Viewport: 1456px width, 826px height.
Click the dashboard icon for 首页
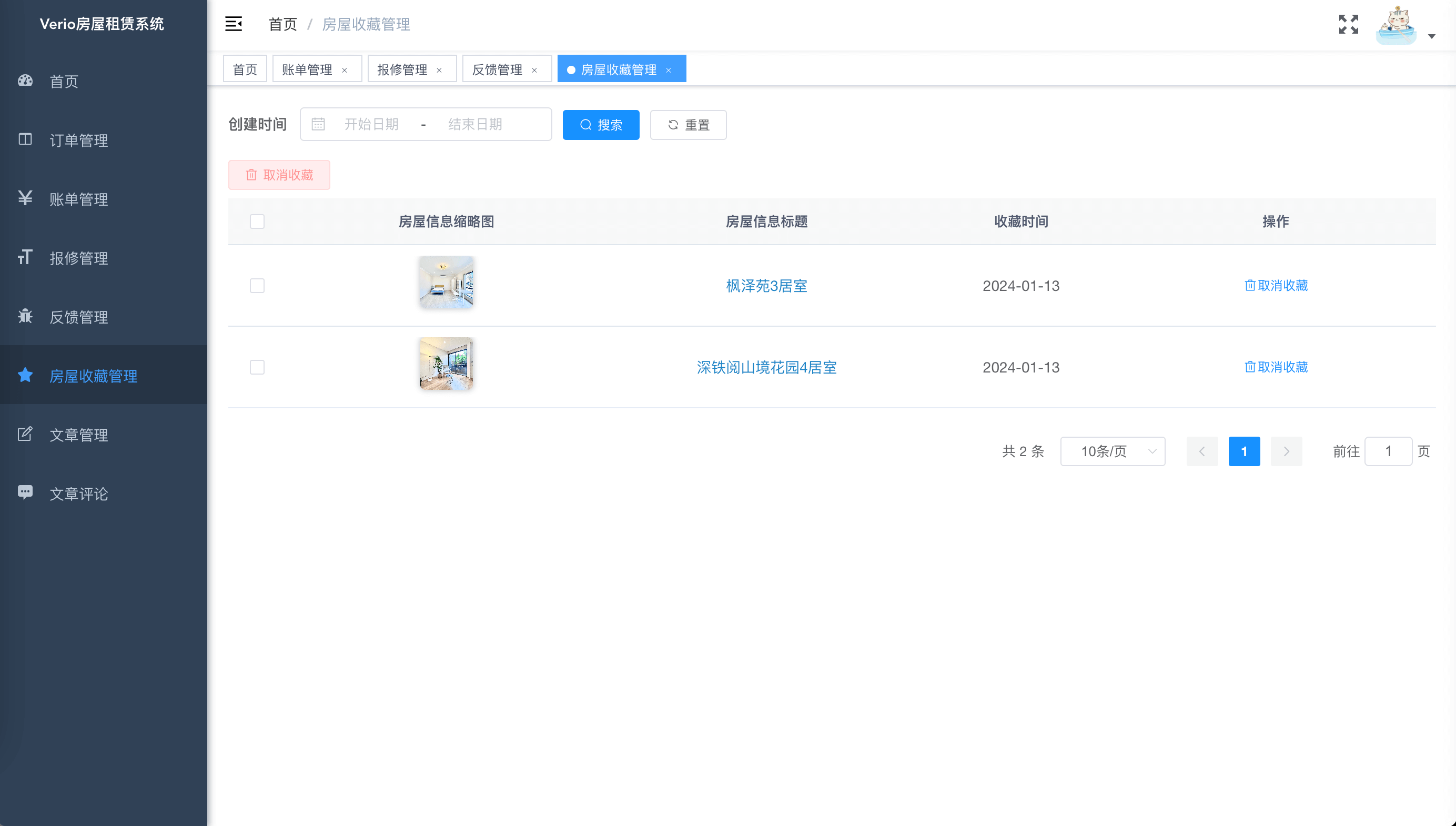[25, 80]
